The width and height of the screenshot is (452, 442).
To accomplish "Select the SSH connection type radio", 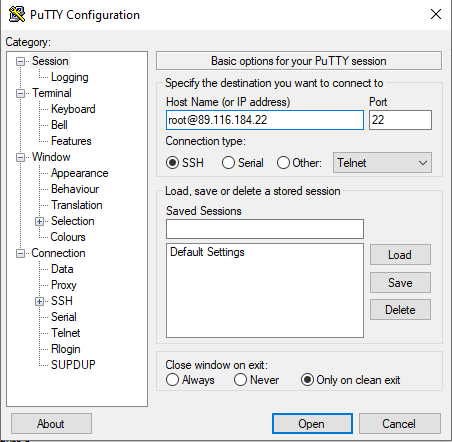I will tap(172, 163).
